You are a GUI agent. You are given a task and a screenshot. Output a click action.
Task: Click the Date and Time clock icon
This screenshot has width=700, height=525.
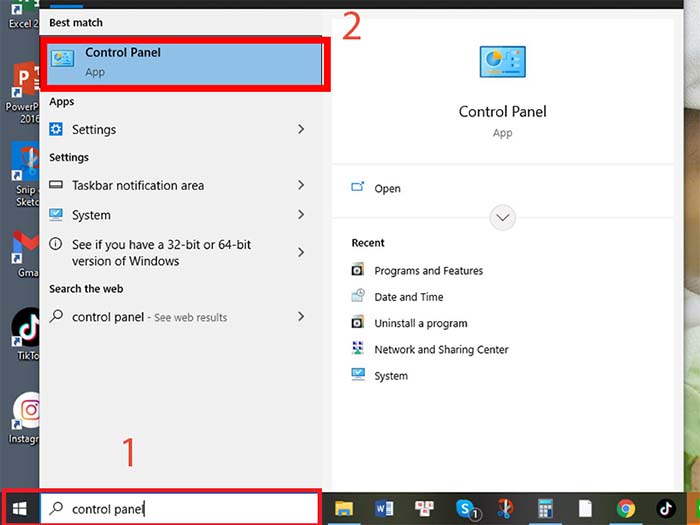click(358, 296)
